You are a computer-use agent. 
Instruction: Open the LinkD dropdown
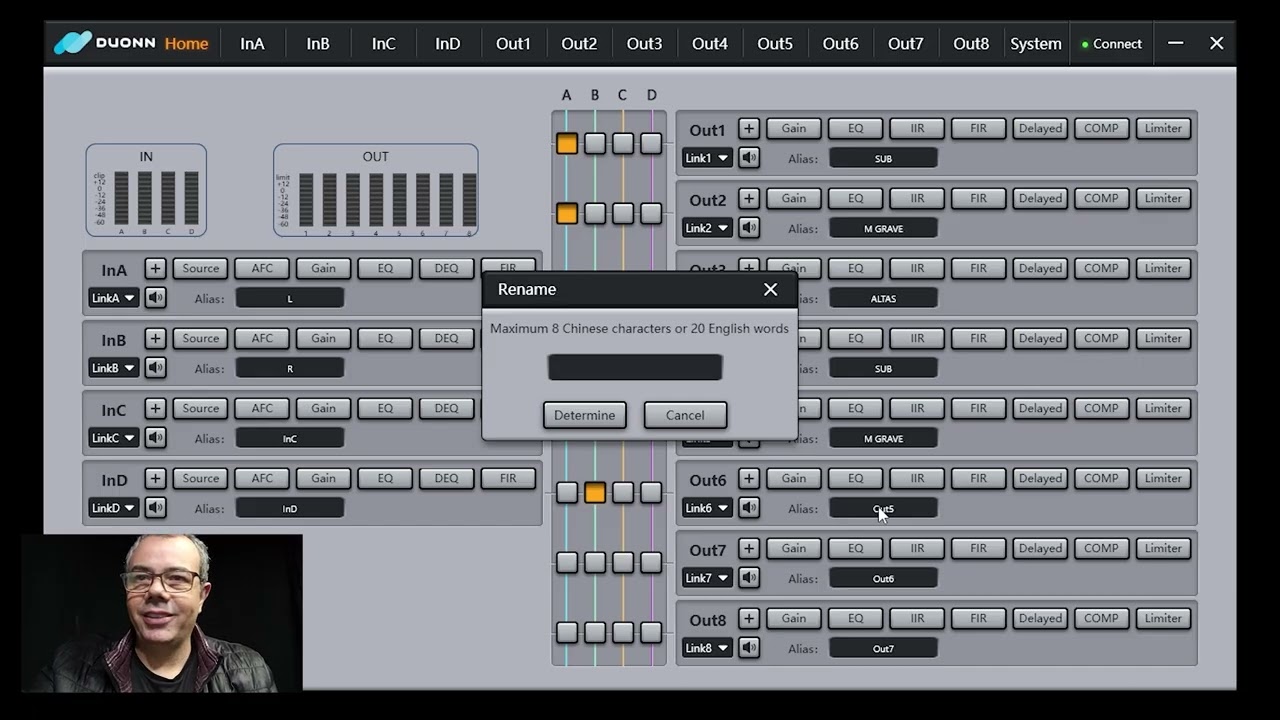[113, 508]
